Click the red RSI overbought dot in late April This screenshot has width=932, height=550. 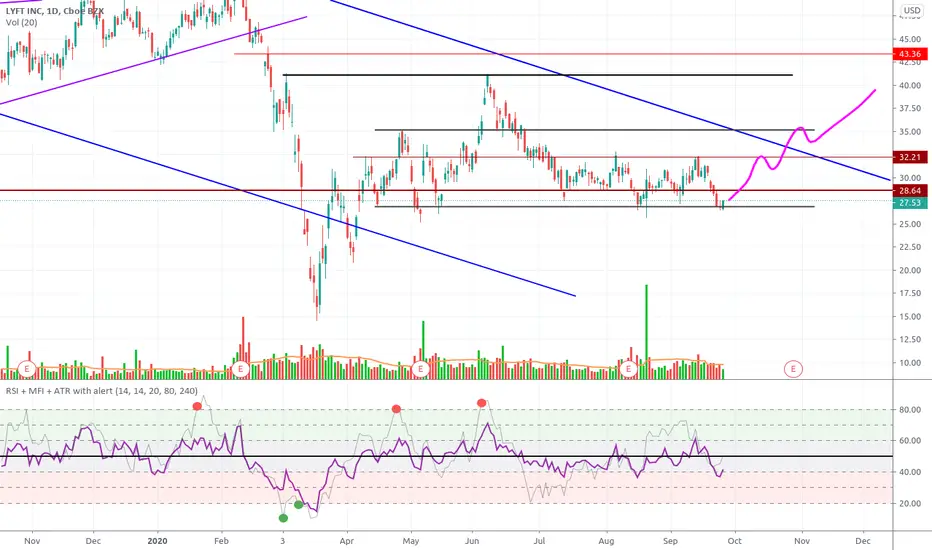pyautogui.click(x=396, y=408)
